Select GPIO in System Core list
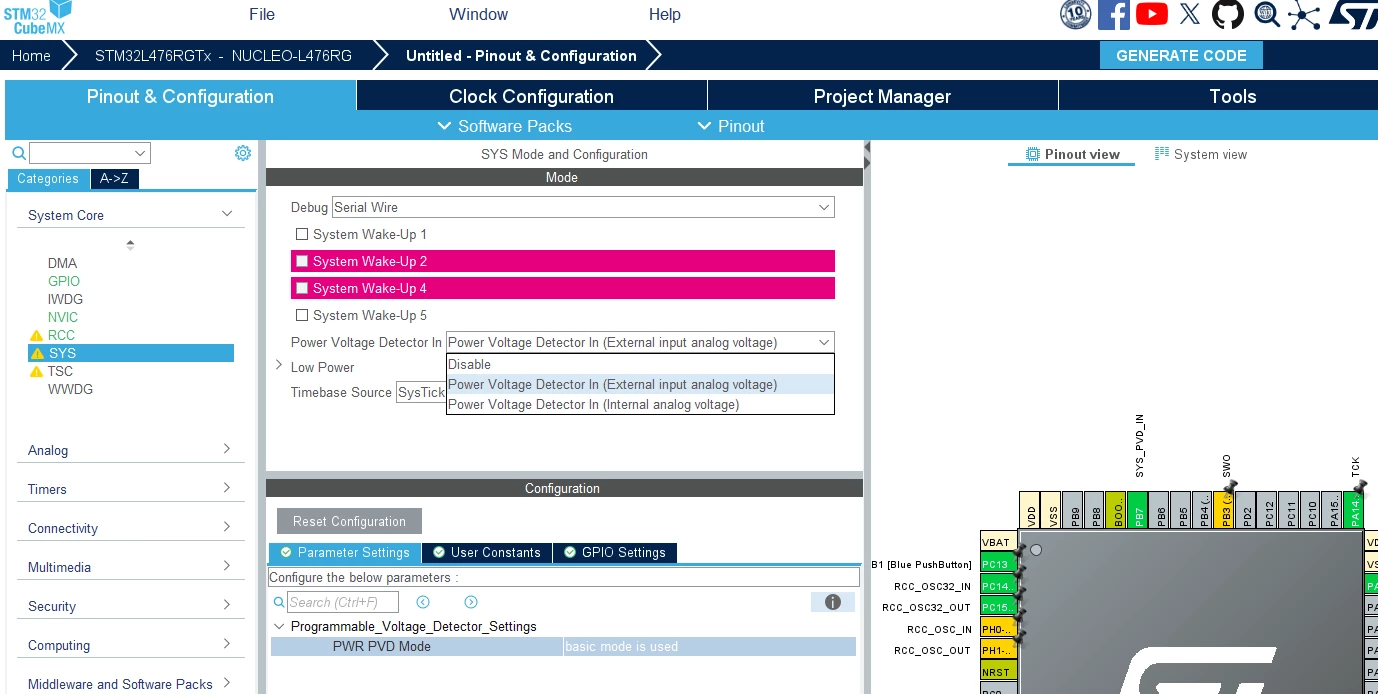 pos(64,281)
